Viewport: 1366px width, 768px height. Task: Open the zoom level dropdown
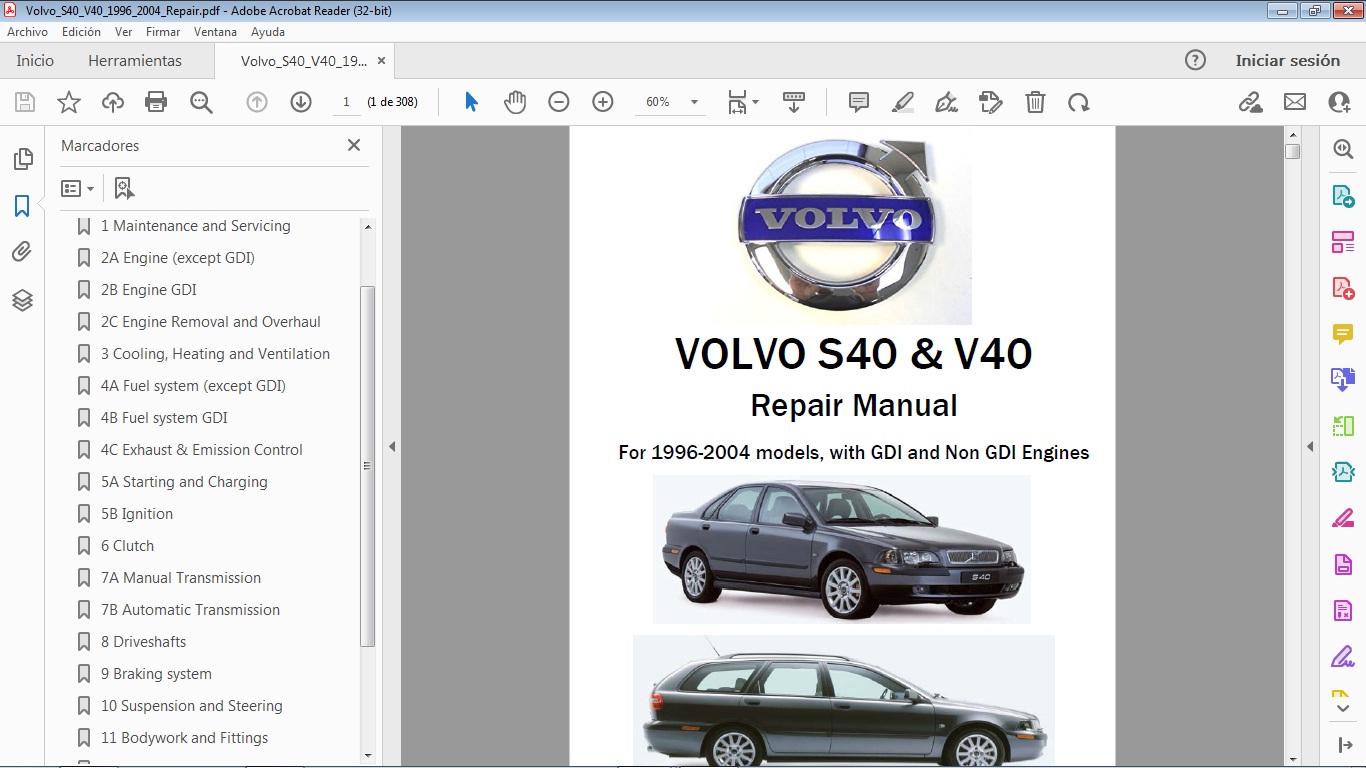pyautogui.click(x=694, y=101)
